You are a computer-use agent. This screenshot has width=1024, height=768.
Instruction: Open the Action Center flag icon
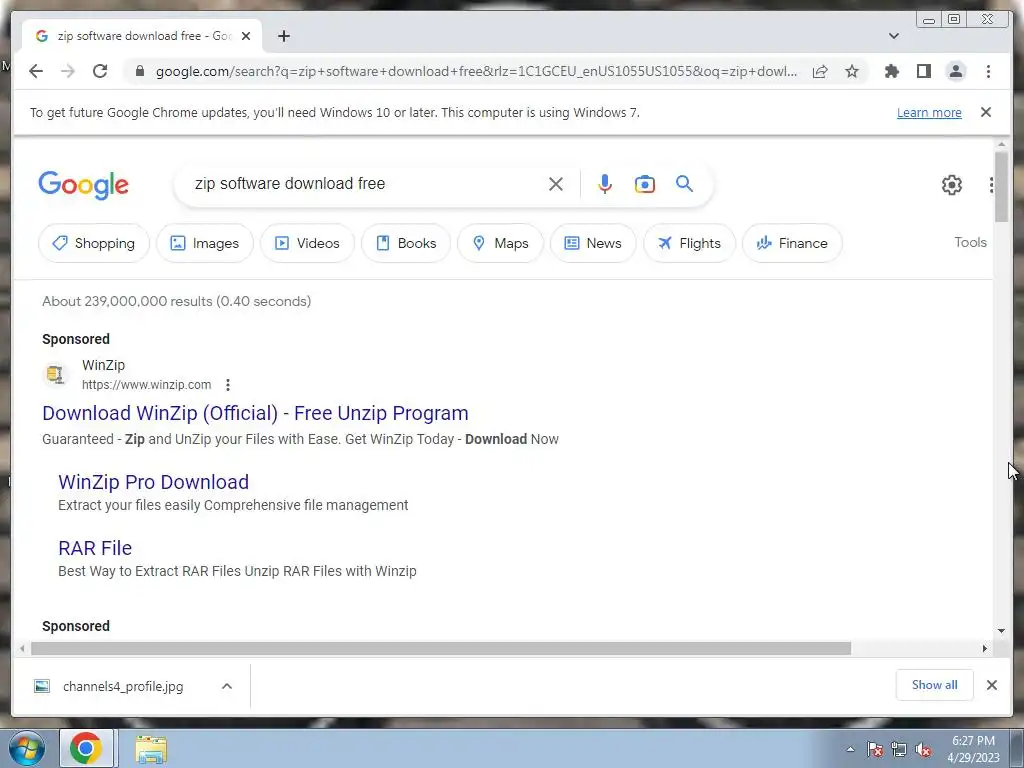pos(875,750)
